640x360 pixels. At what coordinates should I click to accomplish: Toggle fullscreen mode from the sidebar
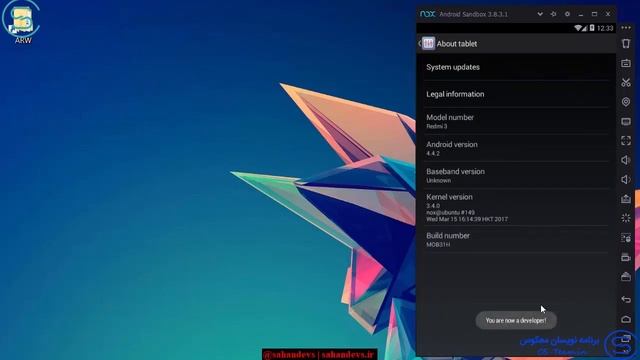pos(626,140)
